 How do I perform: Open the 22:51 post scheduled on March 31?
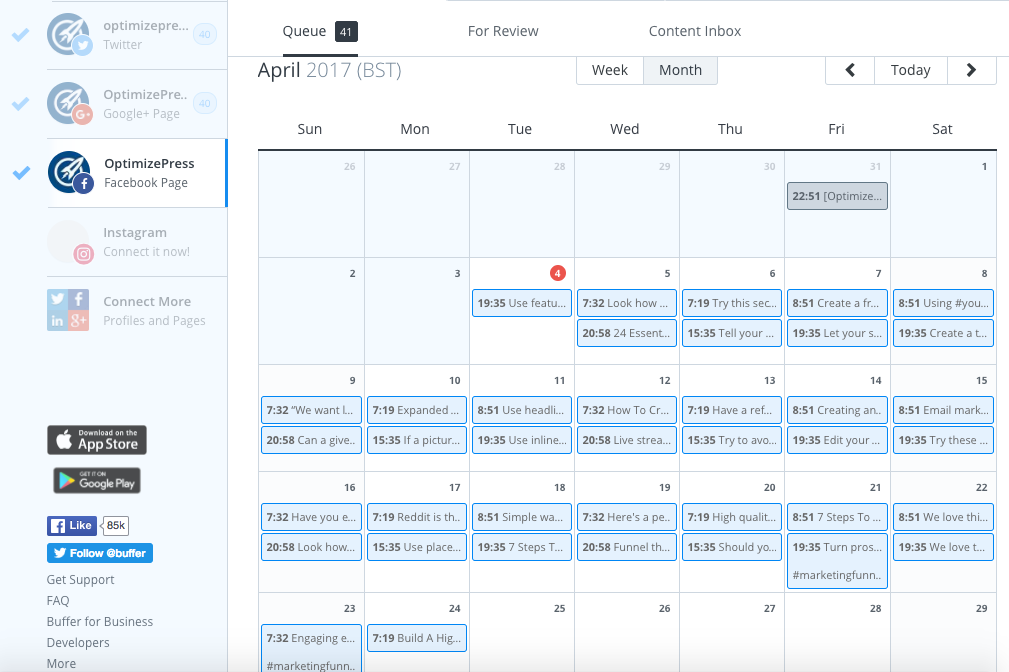click(837, 196)
